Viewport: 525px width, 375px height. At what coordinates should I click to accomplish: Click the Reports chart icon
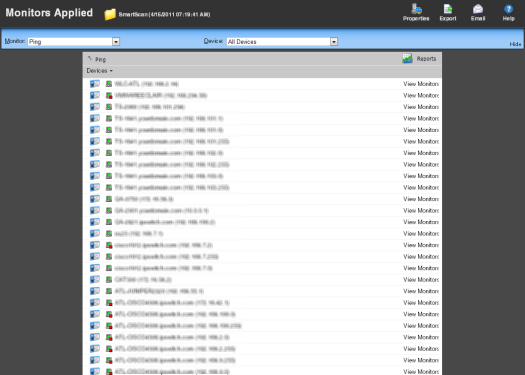pyautogui.click(x=407, y=59)
